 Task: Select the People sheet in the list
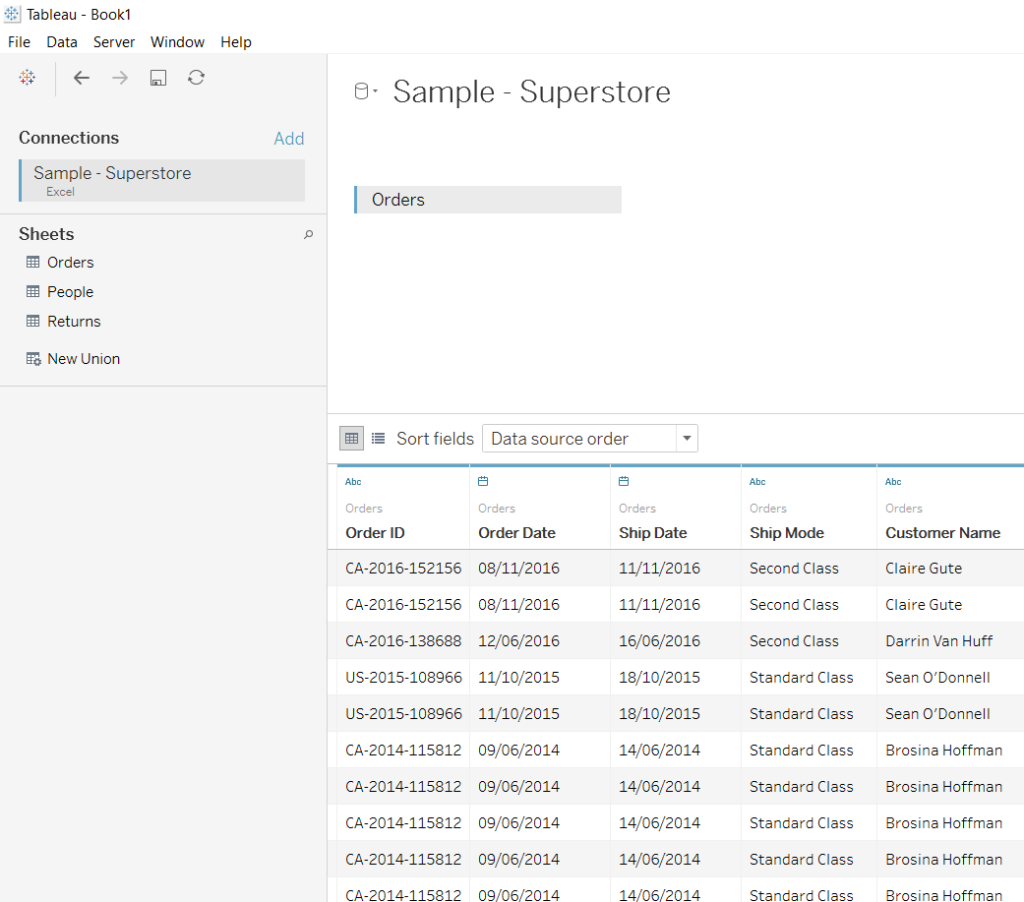pos(70,292)
